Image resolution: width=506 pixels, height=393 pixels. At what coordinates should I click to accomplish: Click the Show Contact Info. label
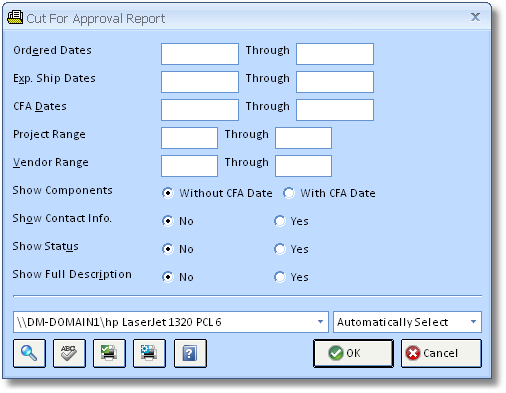[62, 218]
